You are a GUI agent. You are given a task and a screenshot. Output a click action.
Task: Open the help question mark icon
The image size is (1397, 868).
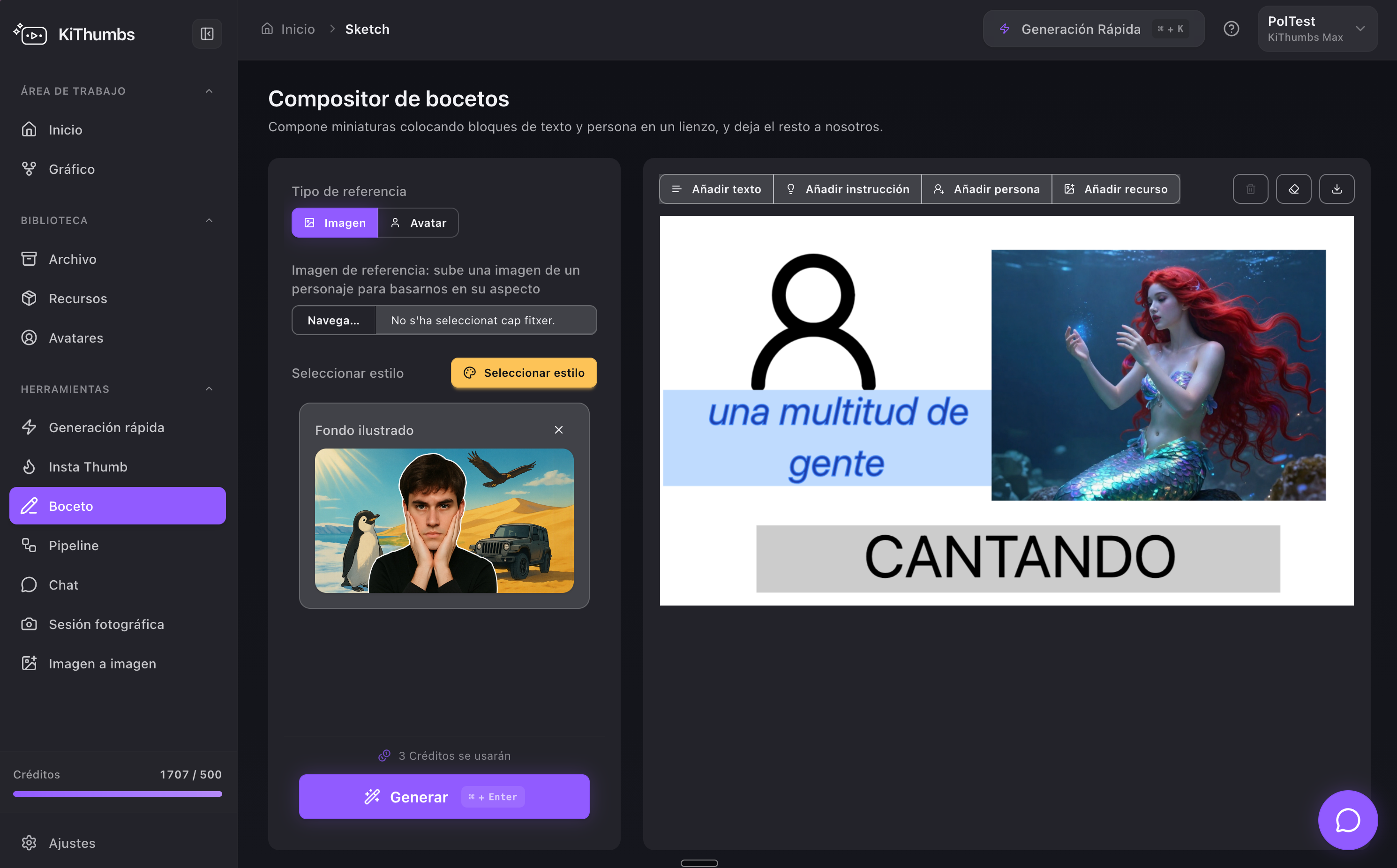1231,29
